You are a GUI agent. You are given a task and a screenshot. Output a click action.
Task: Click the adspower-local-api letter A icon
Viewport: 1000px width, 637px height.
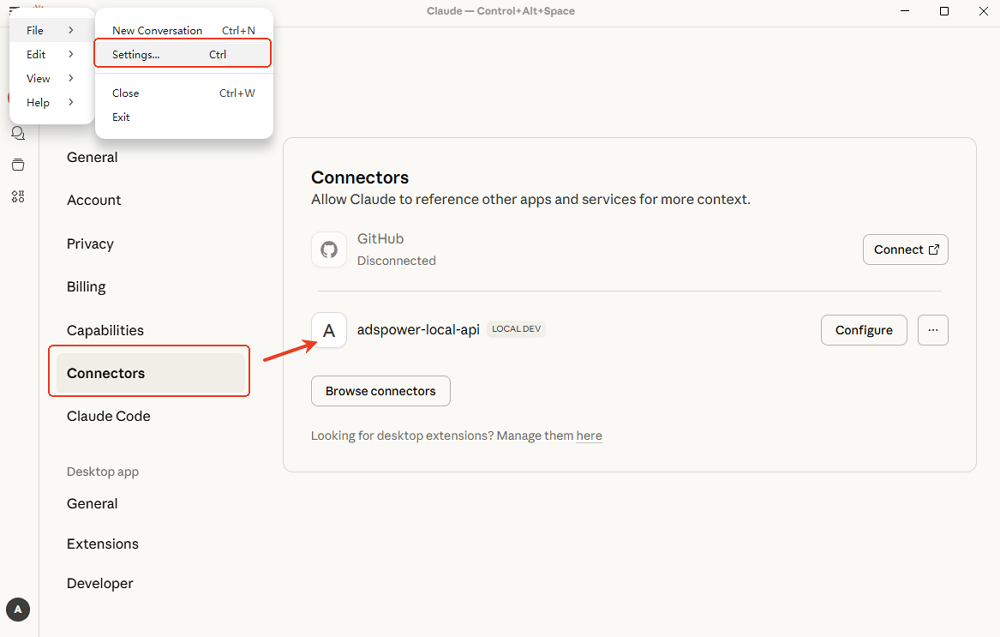tap(329, 330)
